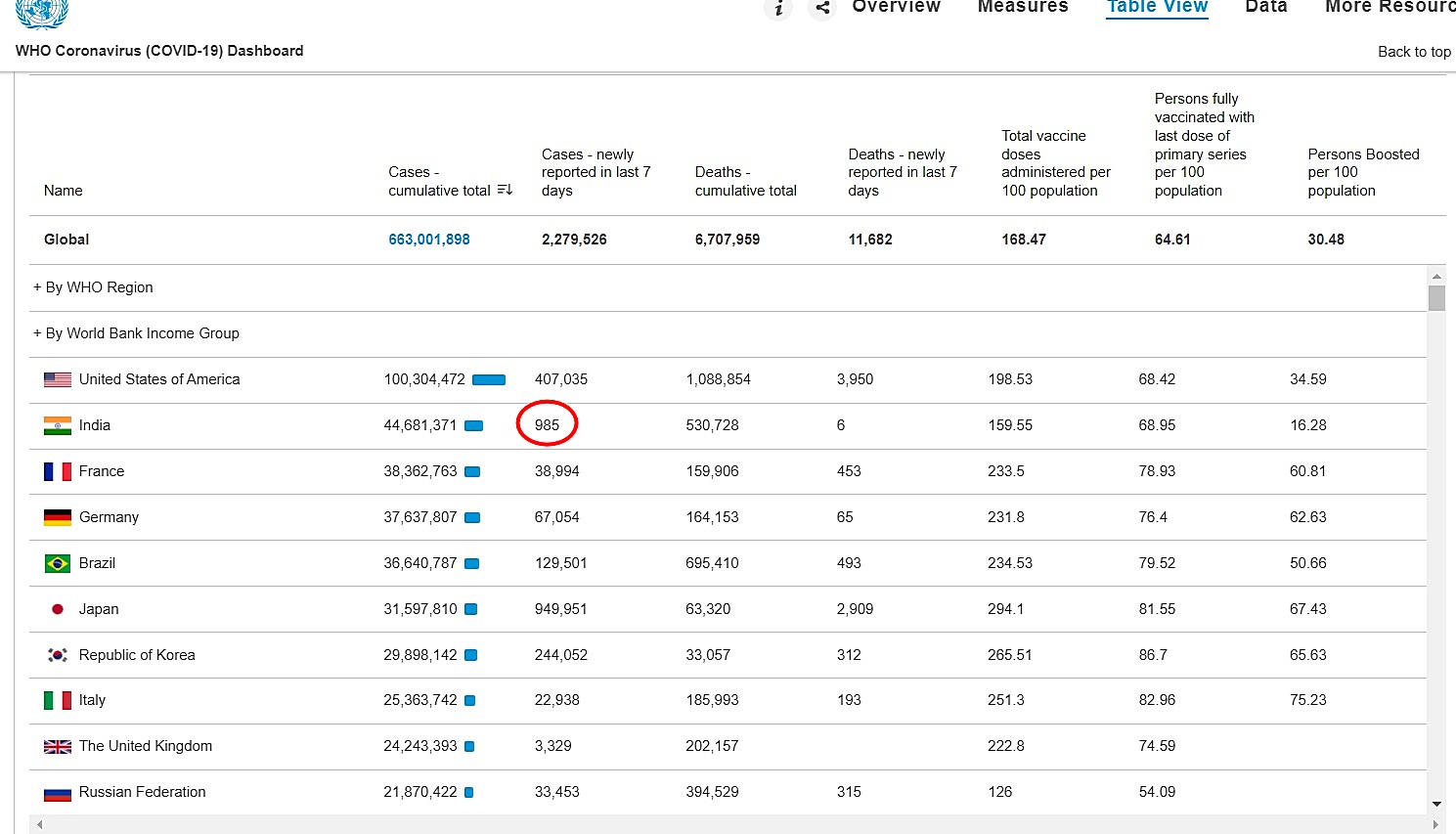Image resolution: width=1456 pixels, height=834 pixels.
Task: Select the Table View tab
Action: pyautogui.click(x=1157, y=7)
